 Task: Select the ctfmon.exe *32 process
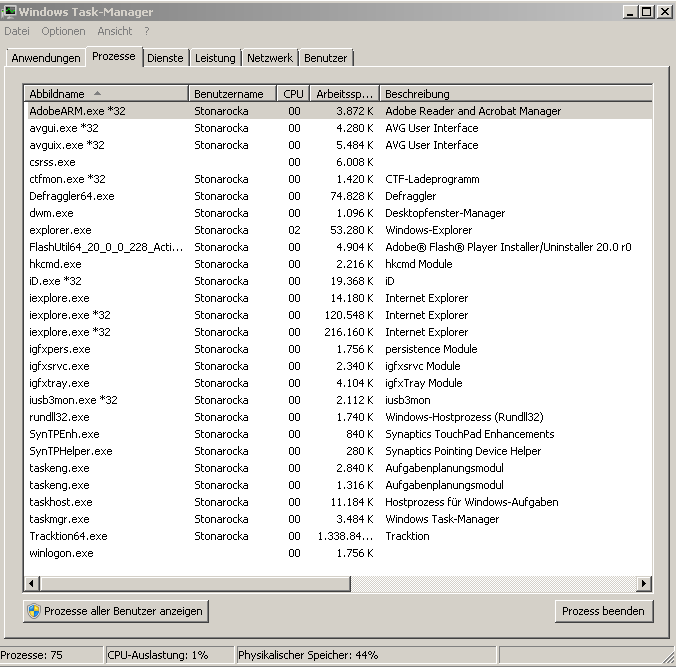coord(338,179)
